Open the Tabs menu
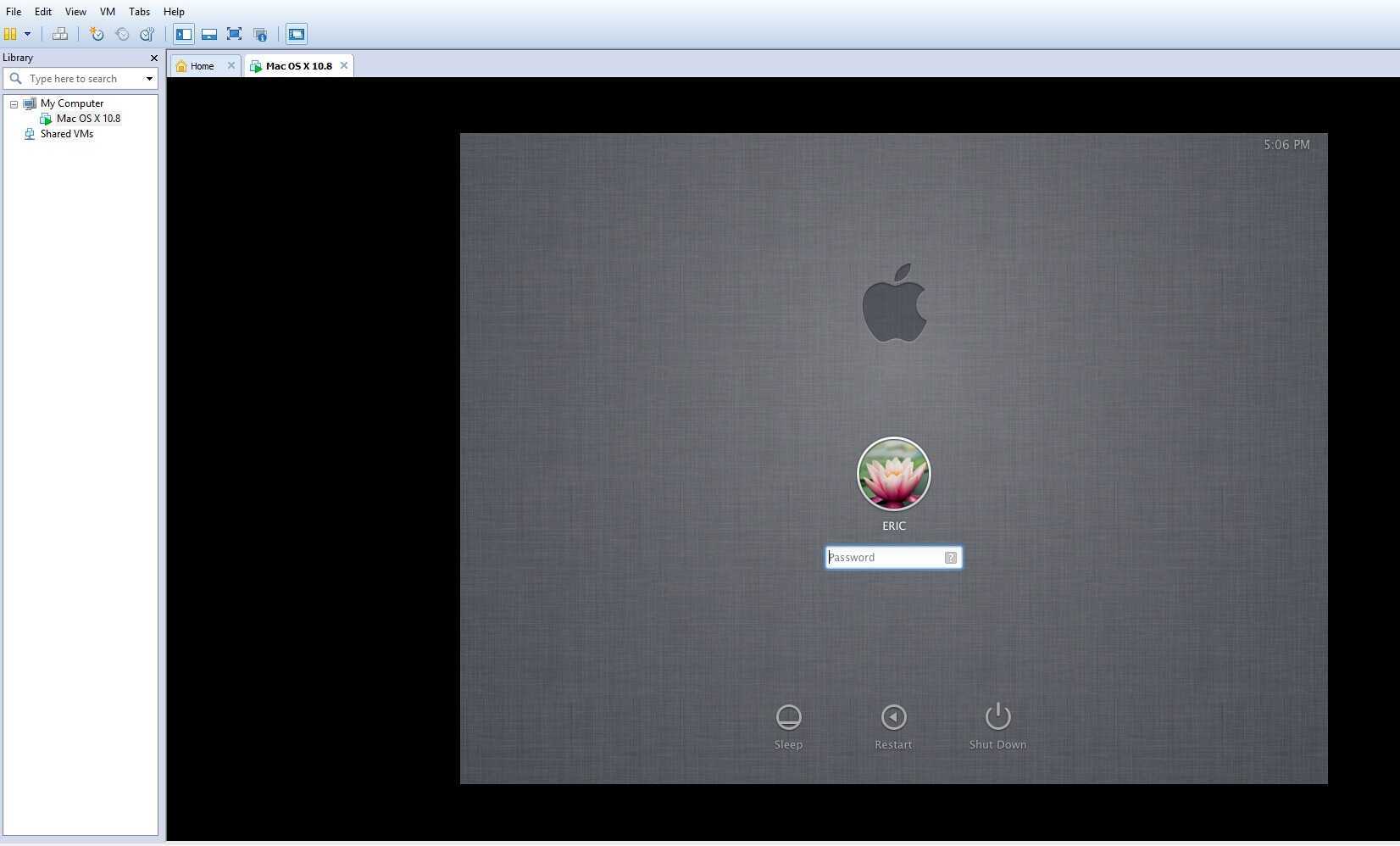 pos(139,12)
